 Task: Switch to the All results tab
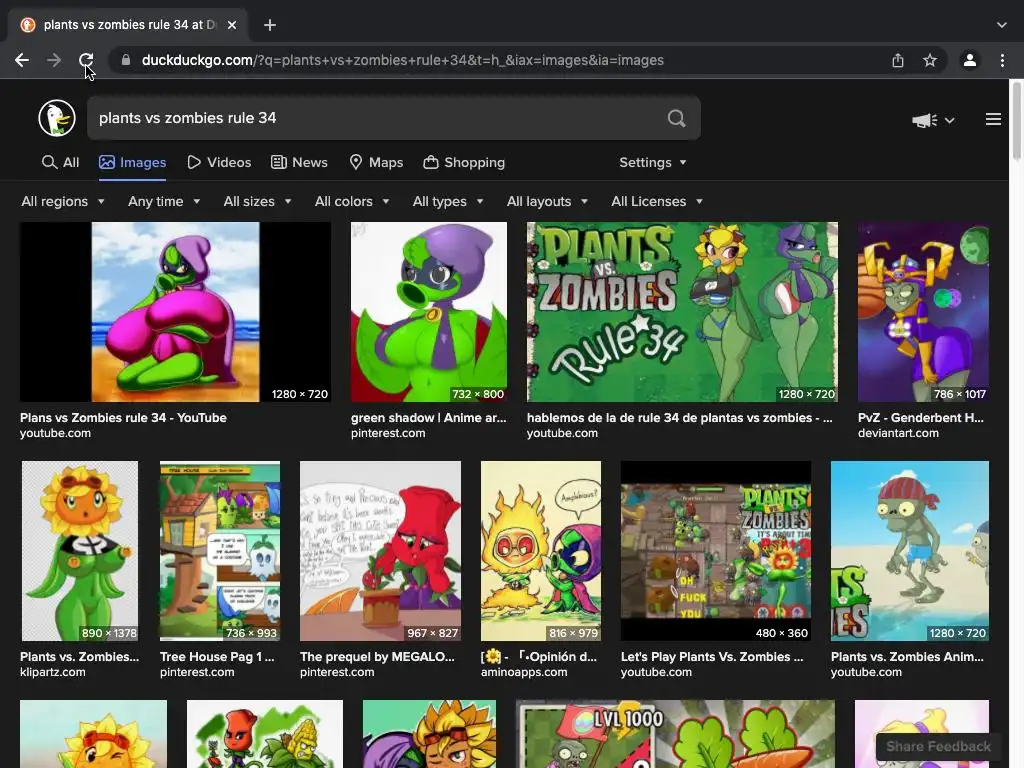pos(60,163)
